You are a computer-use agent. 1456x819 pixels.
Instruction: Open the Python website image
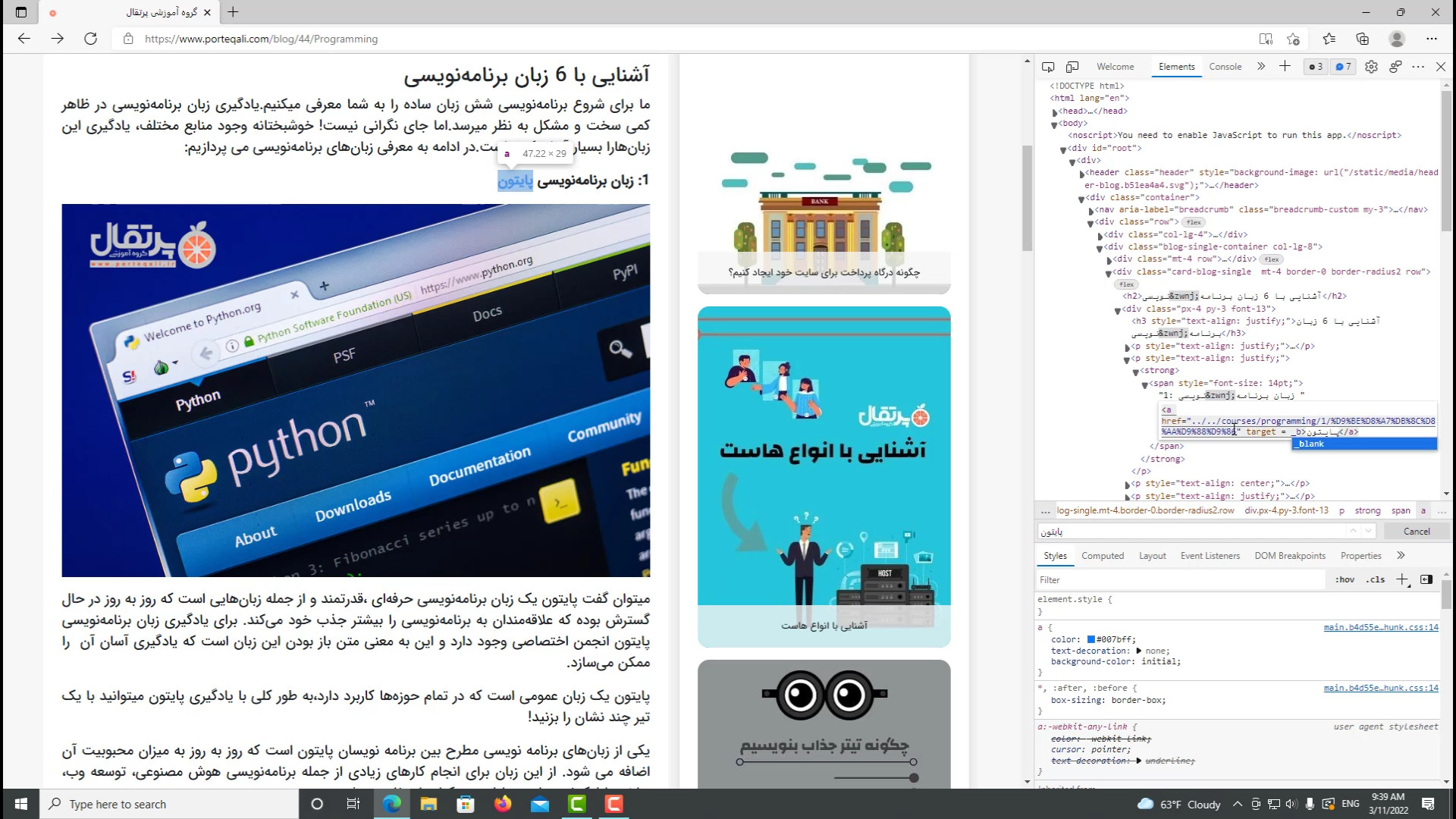[x=356, y=391]
